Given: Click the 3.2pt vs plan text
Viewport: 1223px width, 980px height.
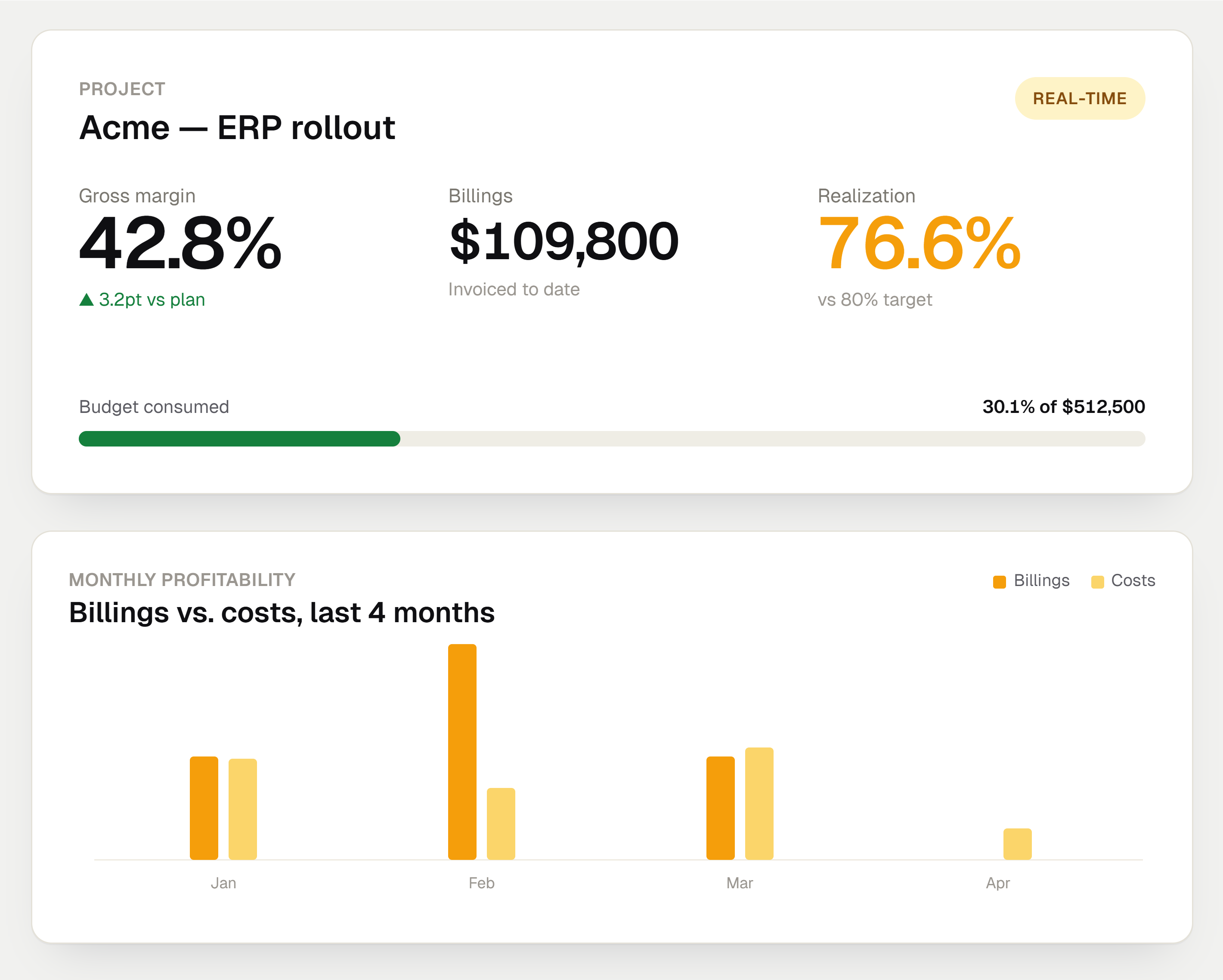Looking at the screenshot, I should (x=152, y=300).
